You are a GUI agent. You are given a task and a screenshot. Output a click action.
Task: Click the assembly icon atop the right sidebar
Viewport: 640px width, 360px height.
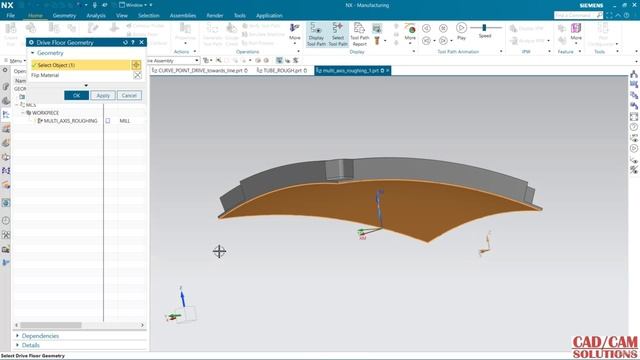click(x=633, y=74)
